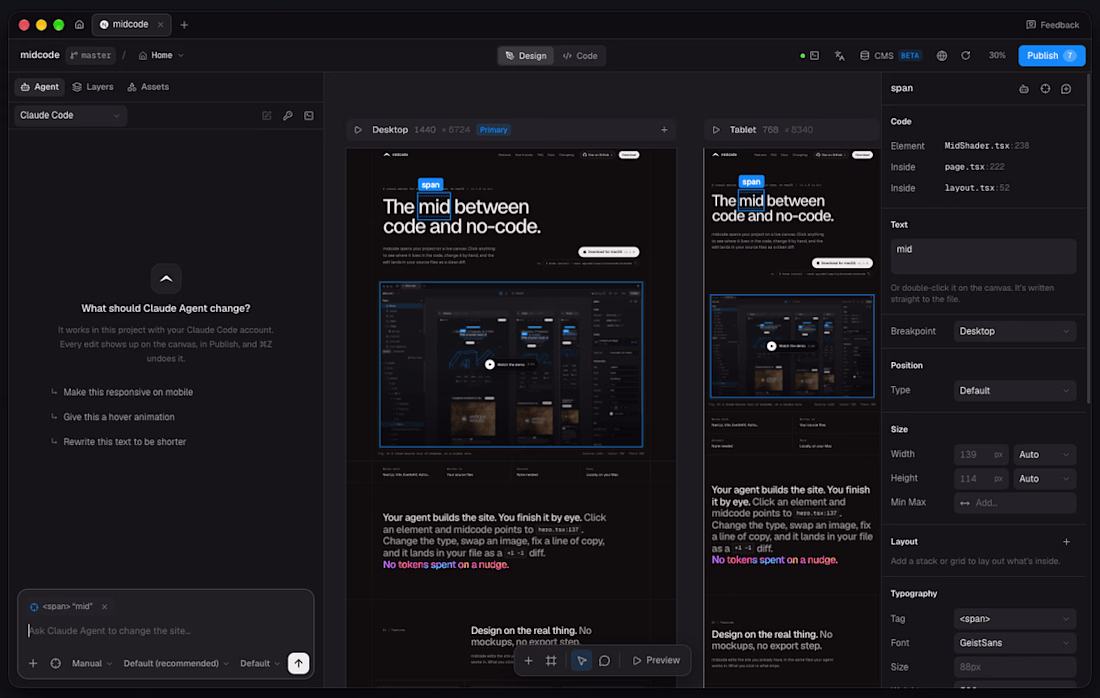Screen dimensions: 1100x698
Task: Open the key icon in the agent panel
Action: pos(288,116)
